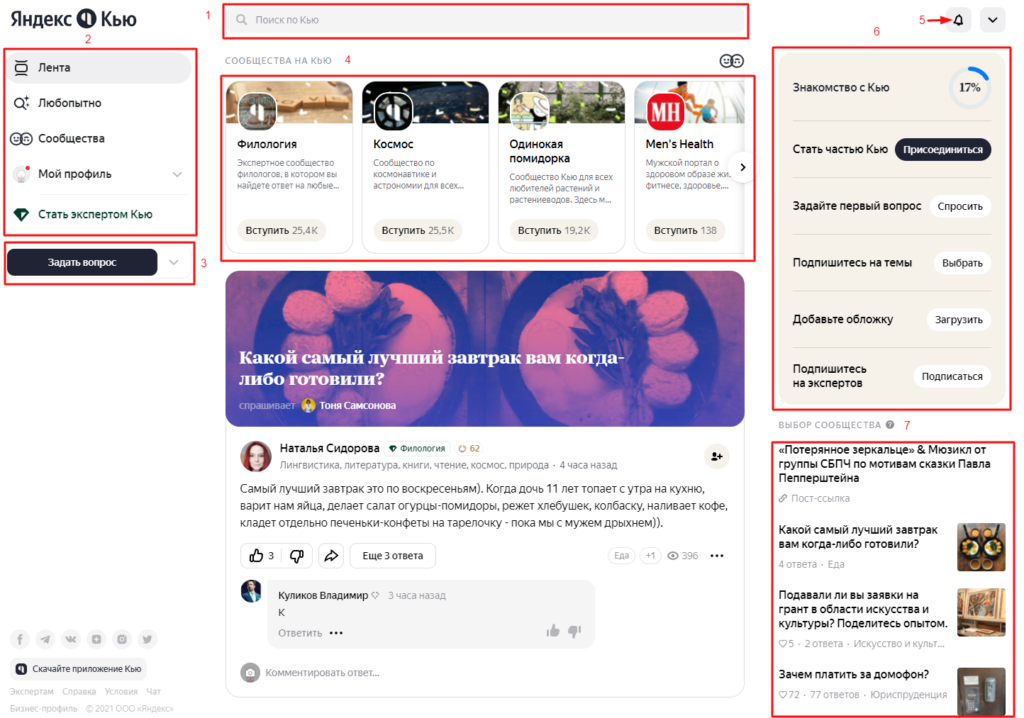
Task: Click the Лента feed icon in sidebar
Action: coord(21,67)
